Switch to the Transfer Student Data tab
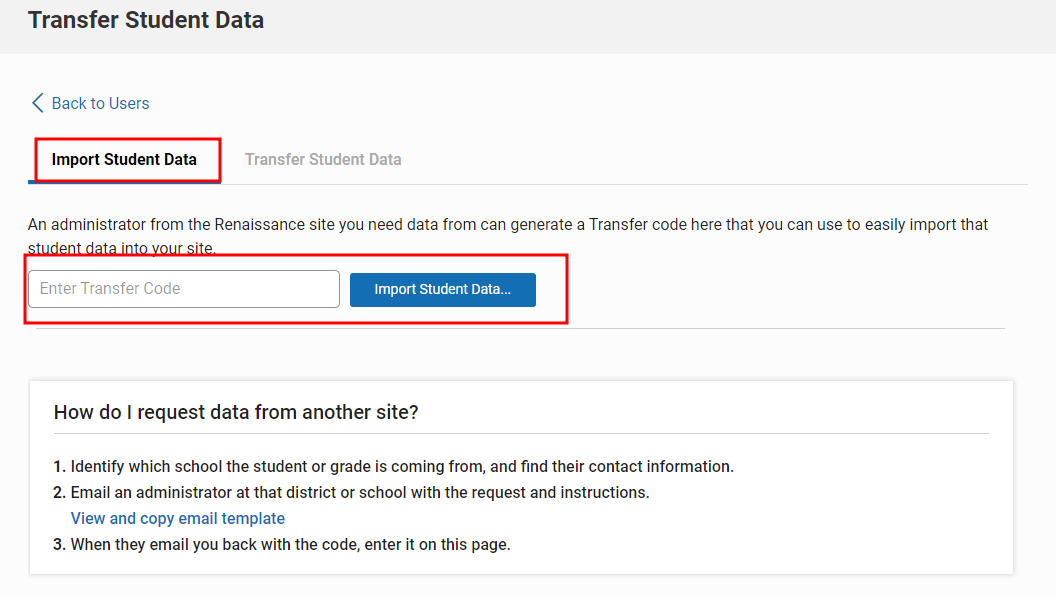1056x599 pixels. 323,160
